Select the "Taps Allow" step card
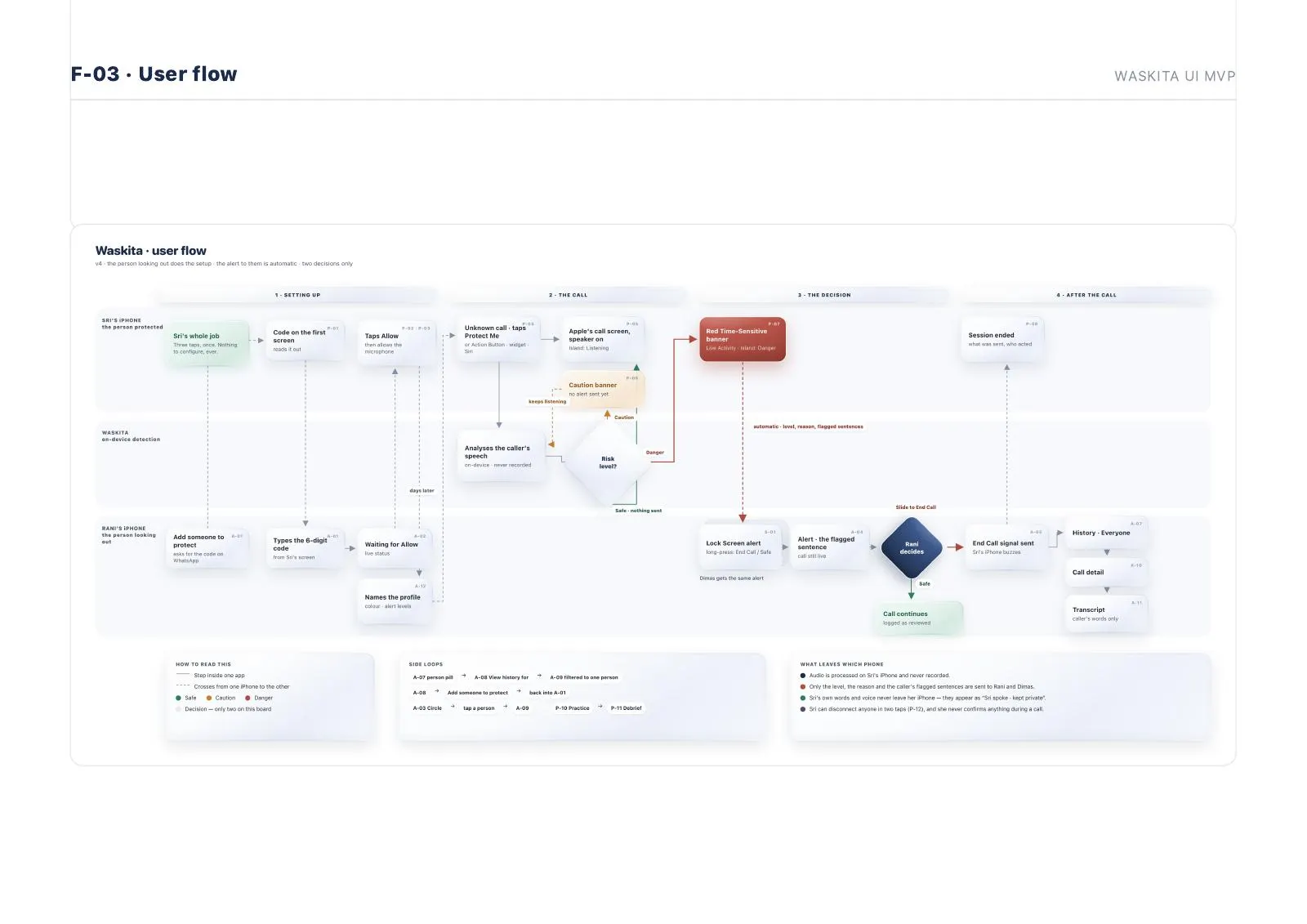Image resolution: width=1307 pixels, height=924 pixels. click(397, 343)
